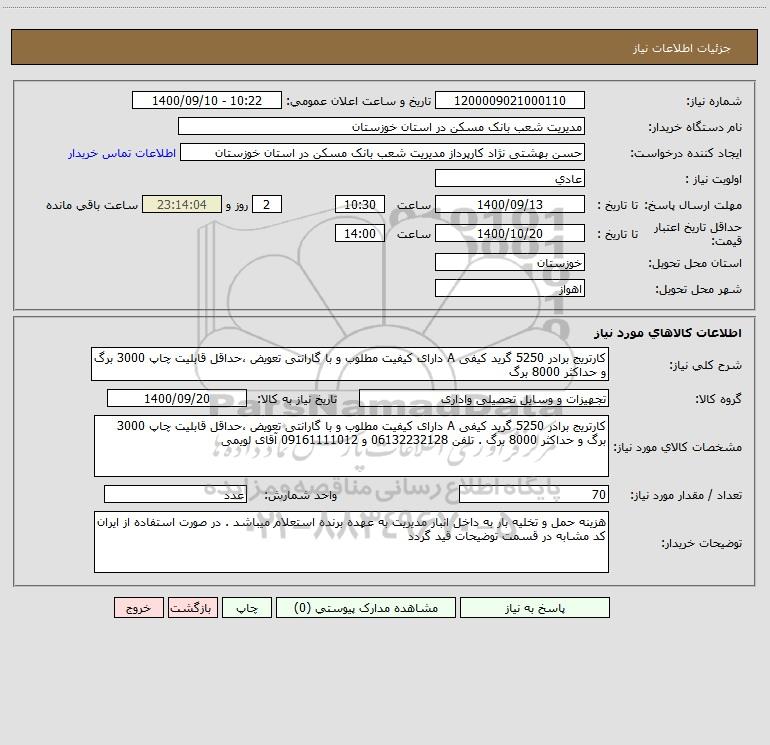Click the اولویت نیاز field عادی

pos(510,178)
